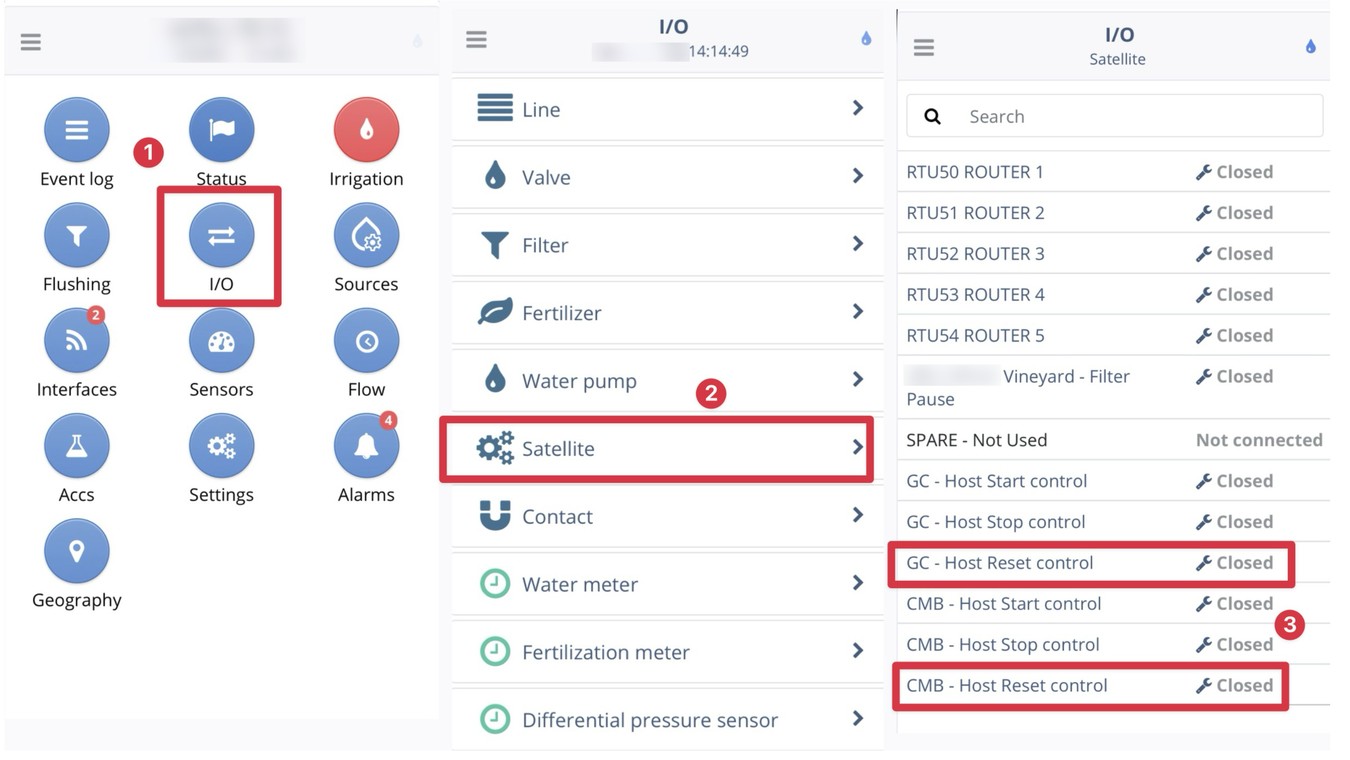Image resolution: width=1350 pixels, height=760 pixels.
Task: Open the Alarms bell icon
Action: pos(366,446)
